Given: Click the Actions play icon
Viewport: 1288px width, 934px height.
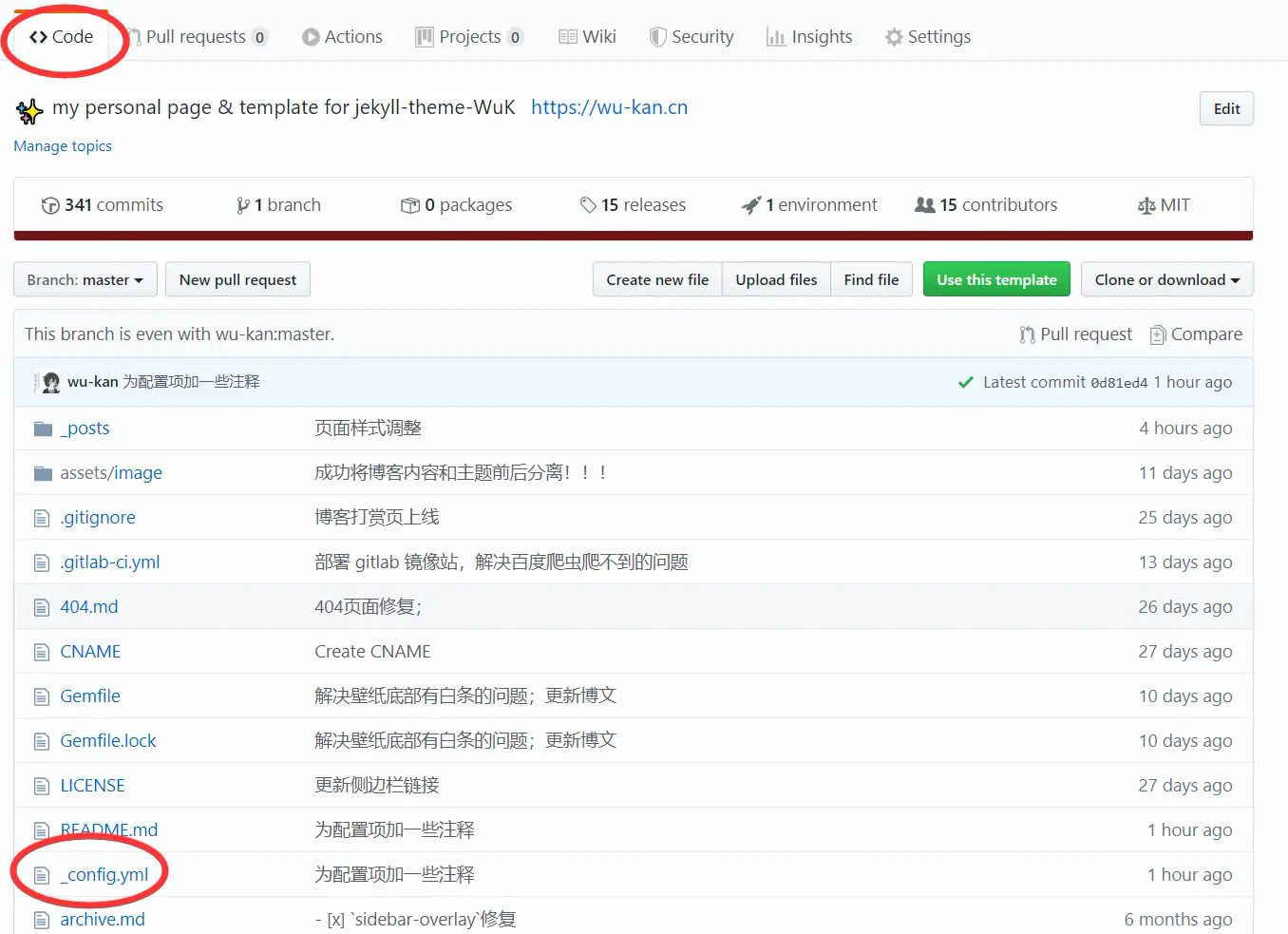Looking at the screenshot, I should tap(311, 37).
